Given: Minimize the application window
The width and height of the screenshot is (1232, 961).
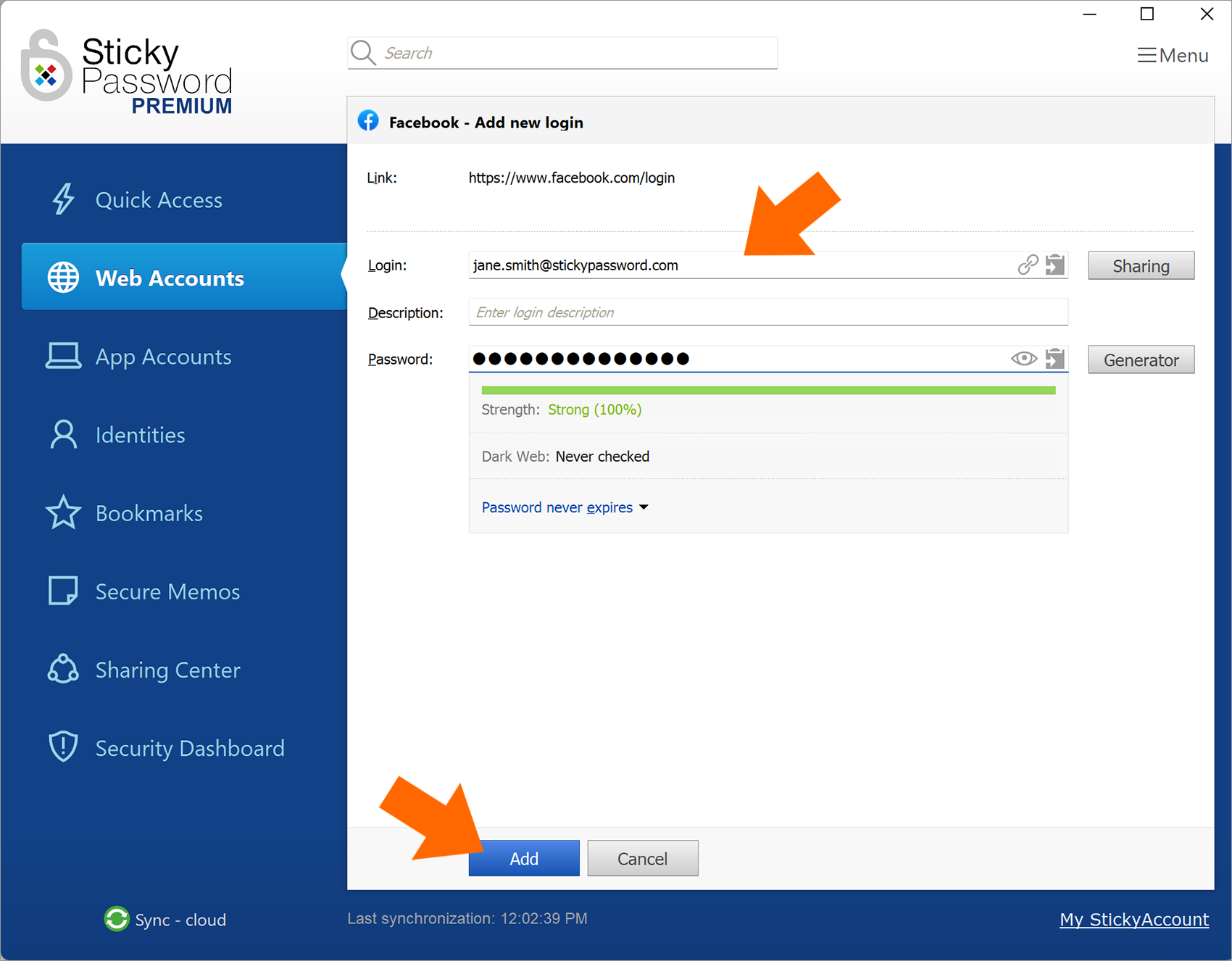Looking at the screenshot, I should 1089,14.
